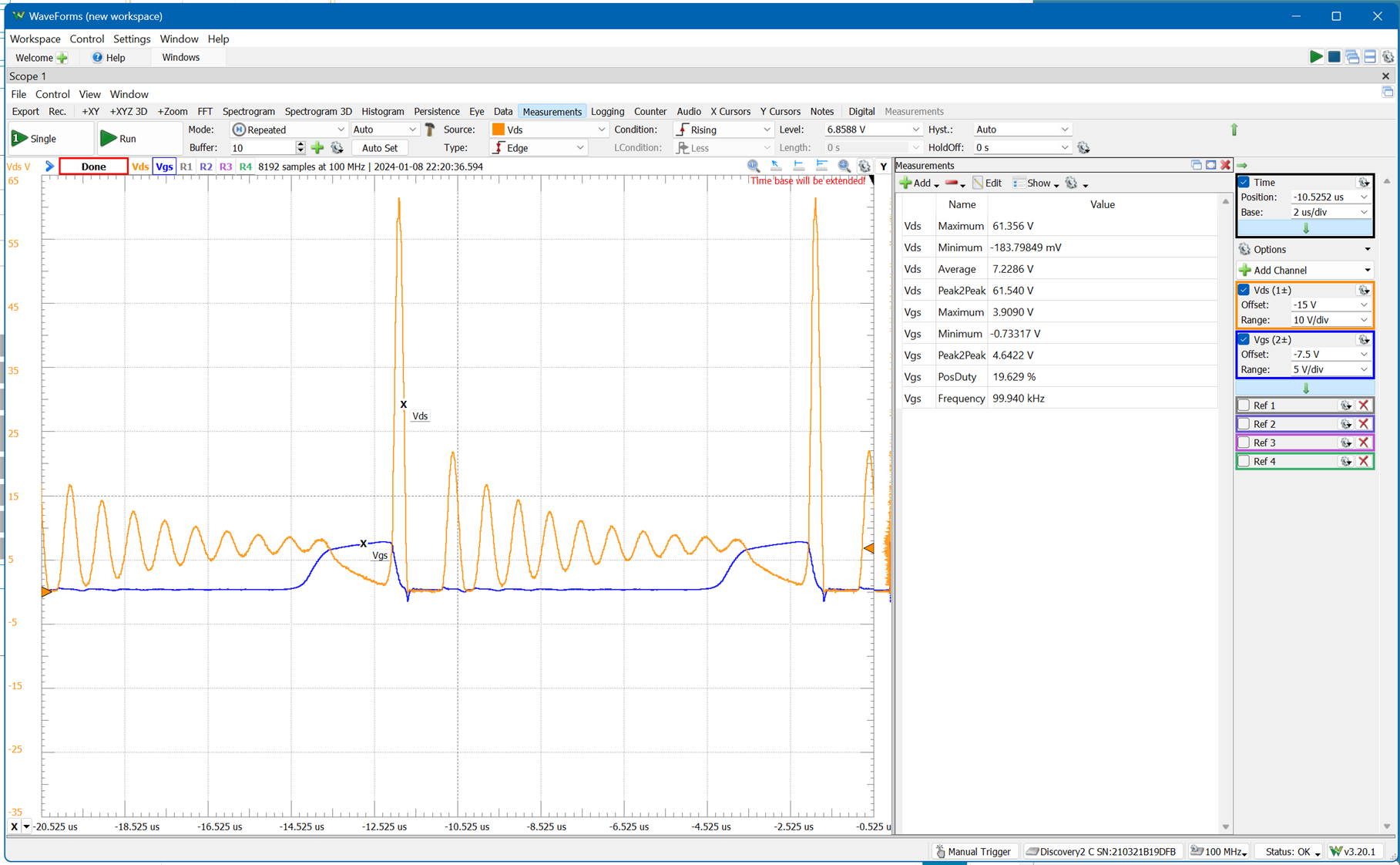Click the orange Vds trigger level marker at right
1400x865 pixels.
click(x=869, y=548)
